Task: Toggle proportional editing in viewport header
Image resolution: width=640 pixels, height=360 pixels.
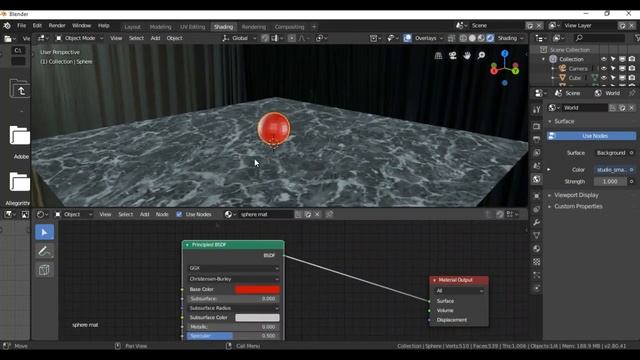Action: pos(292,38)
